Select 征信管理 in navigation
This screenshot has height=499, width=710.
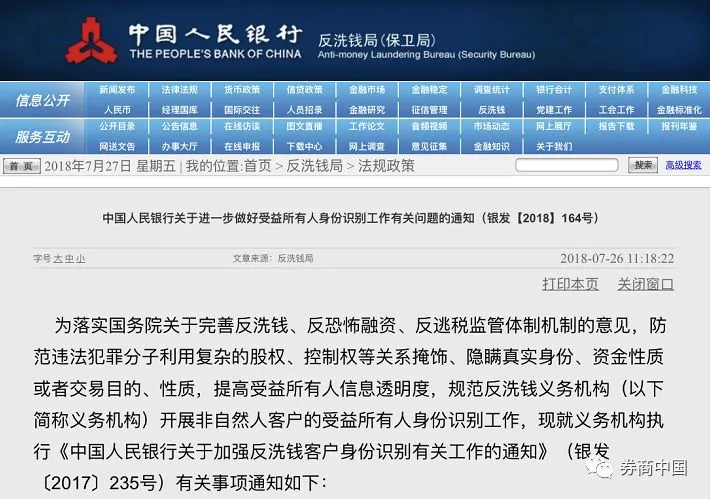tap(429, 110)
